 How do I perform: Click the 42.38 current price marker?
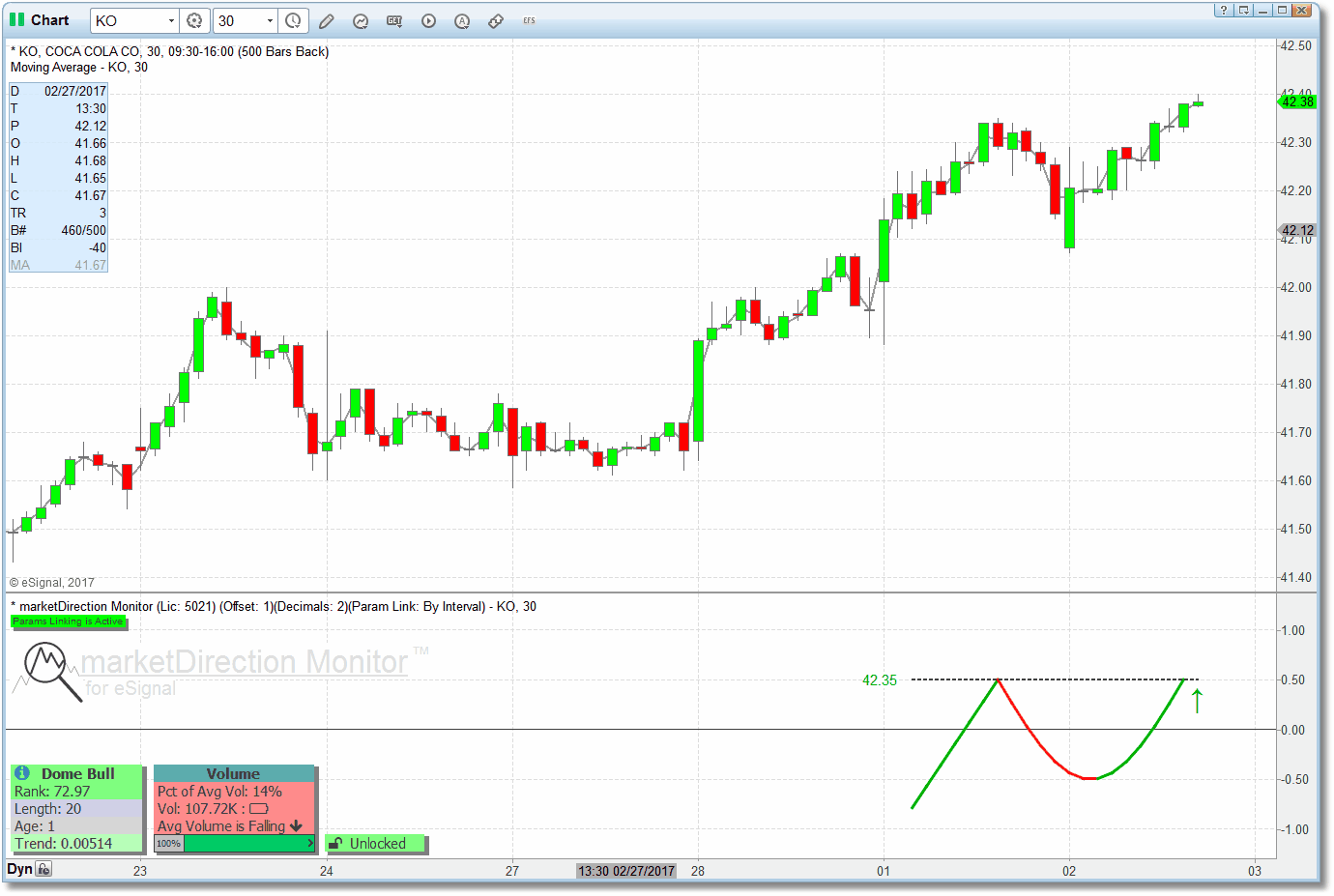(1297, 101)
